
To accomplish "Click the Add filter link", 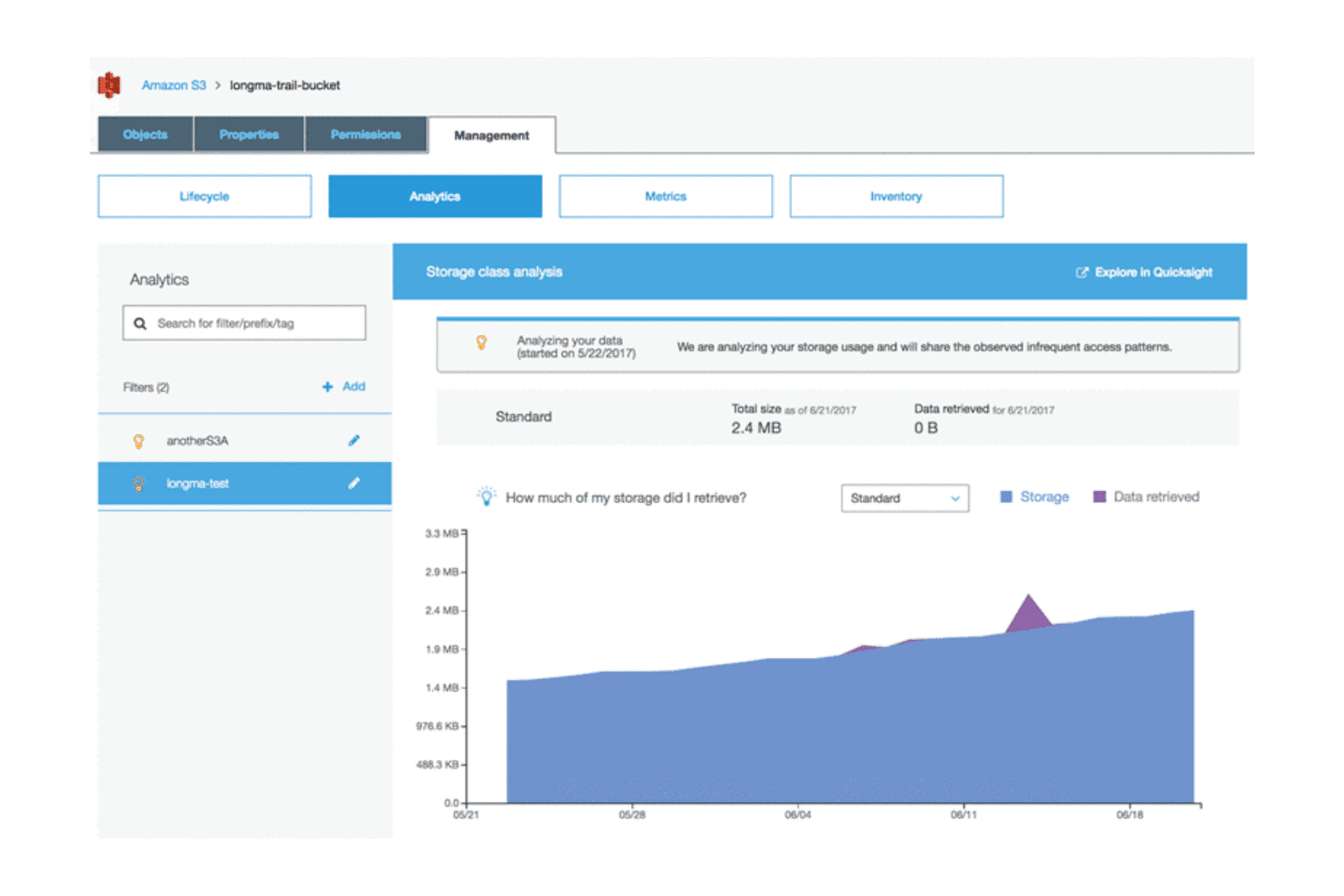I will pos(353,387).
